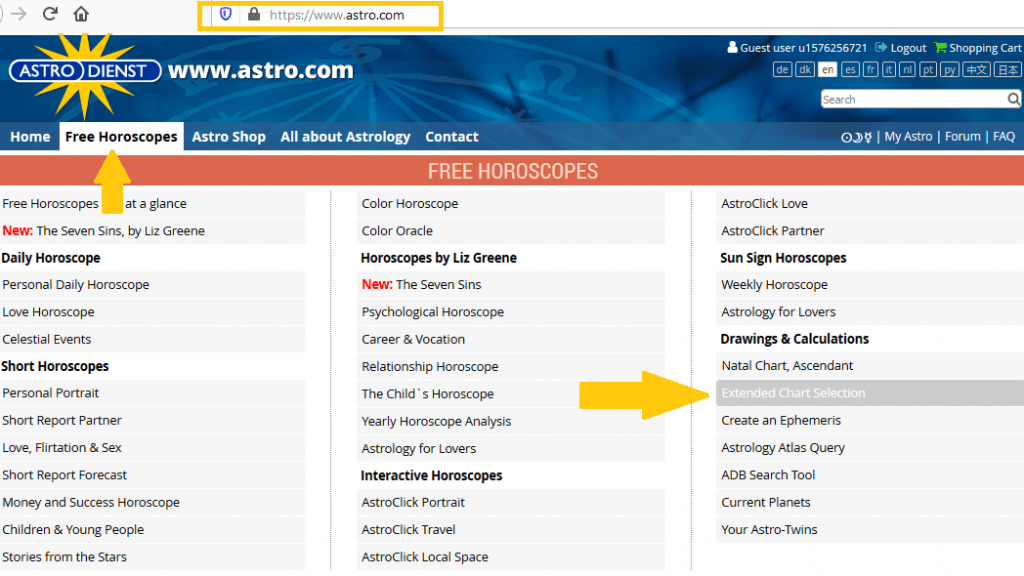Switch language to Italian (it)
Viewport: 1024px width, 576px height.
[x=889, y=69]
